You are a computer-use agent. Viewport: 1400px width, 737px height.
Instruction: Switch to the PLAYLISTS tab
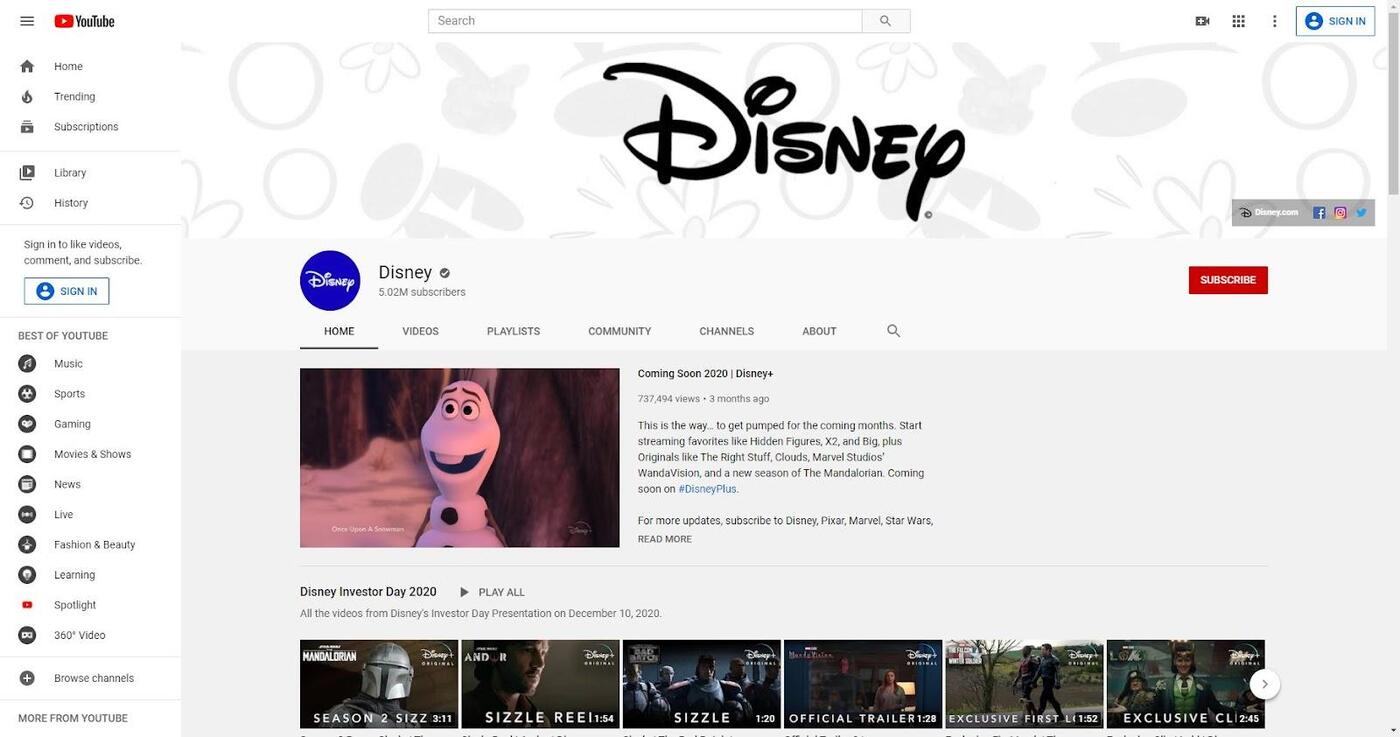(513, 331)
